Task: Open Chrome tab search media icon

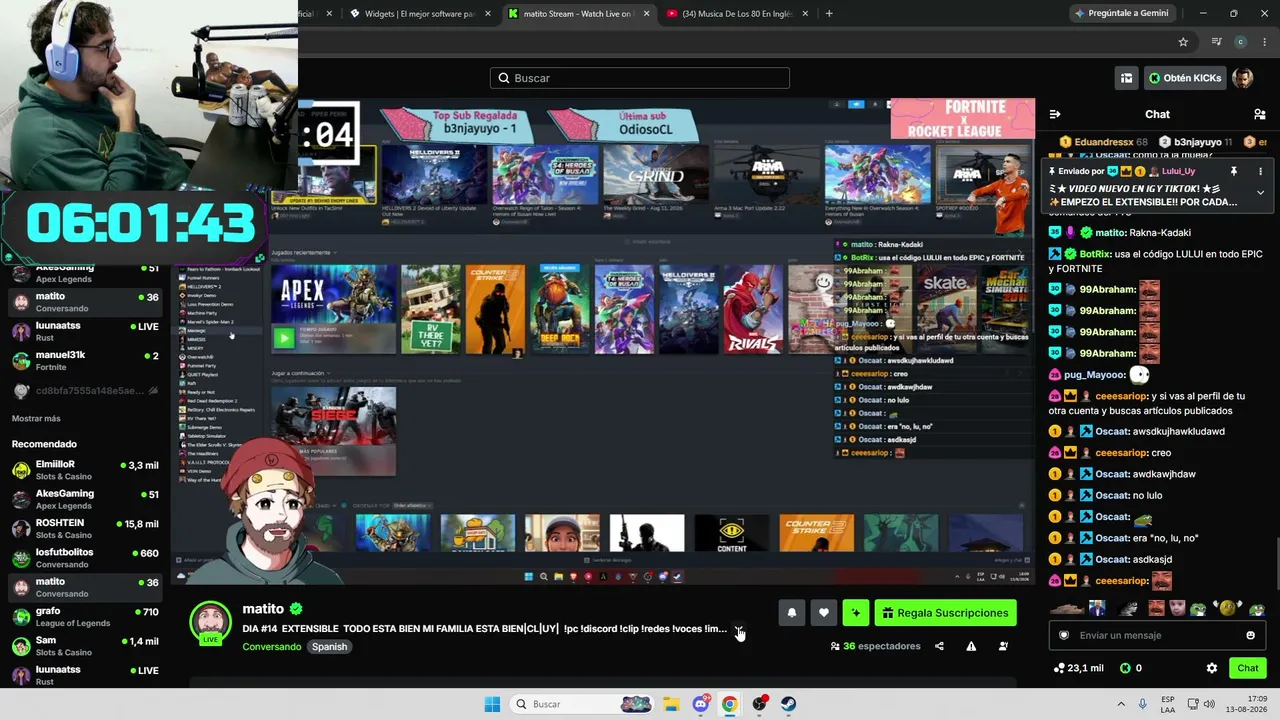Action: (x=1216, y=42)
